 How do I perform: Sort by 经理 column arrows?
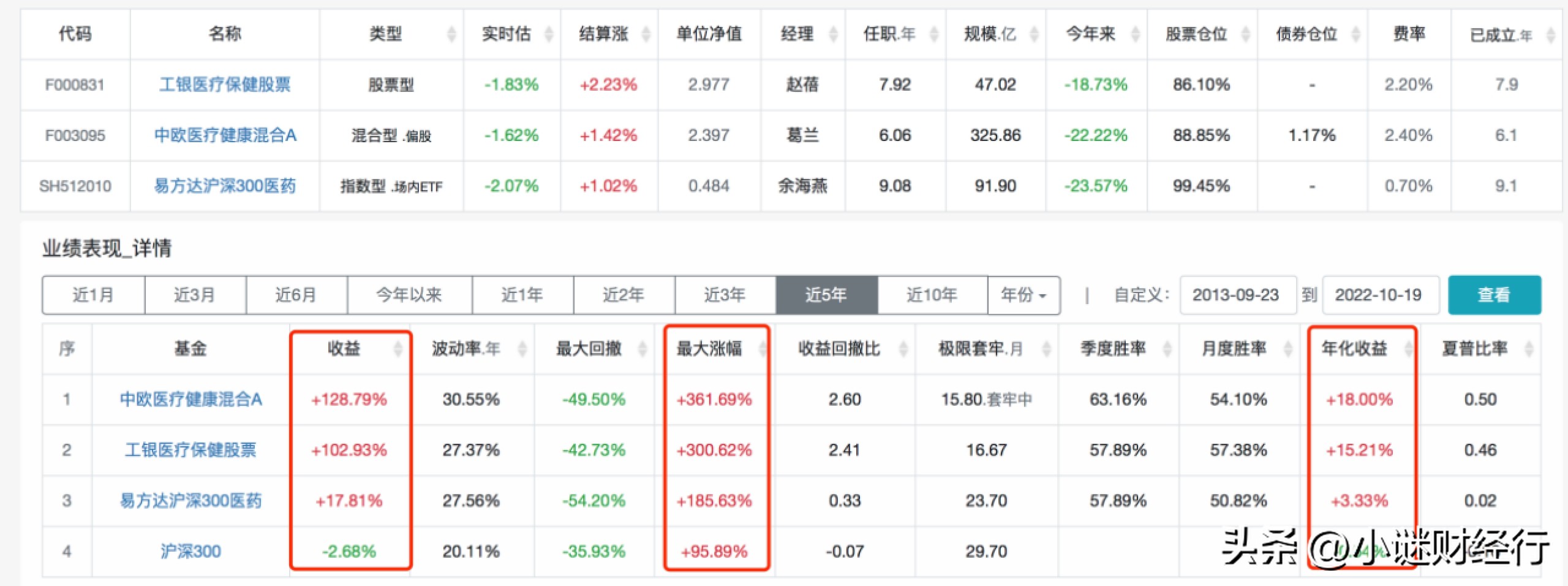tap(833, 34)
